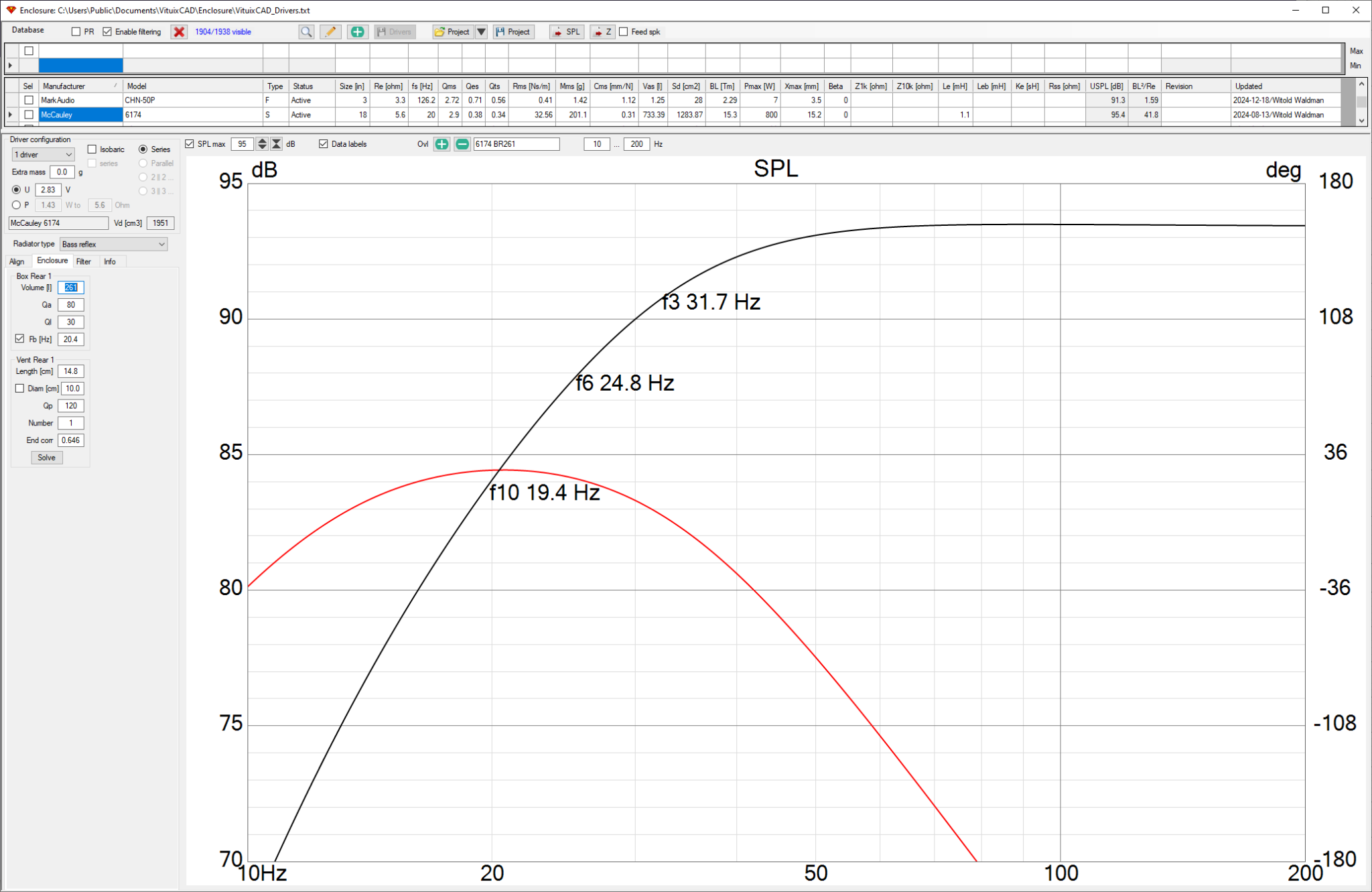Clear the database filter with the red X

click(179, 31)
